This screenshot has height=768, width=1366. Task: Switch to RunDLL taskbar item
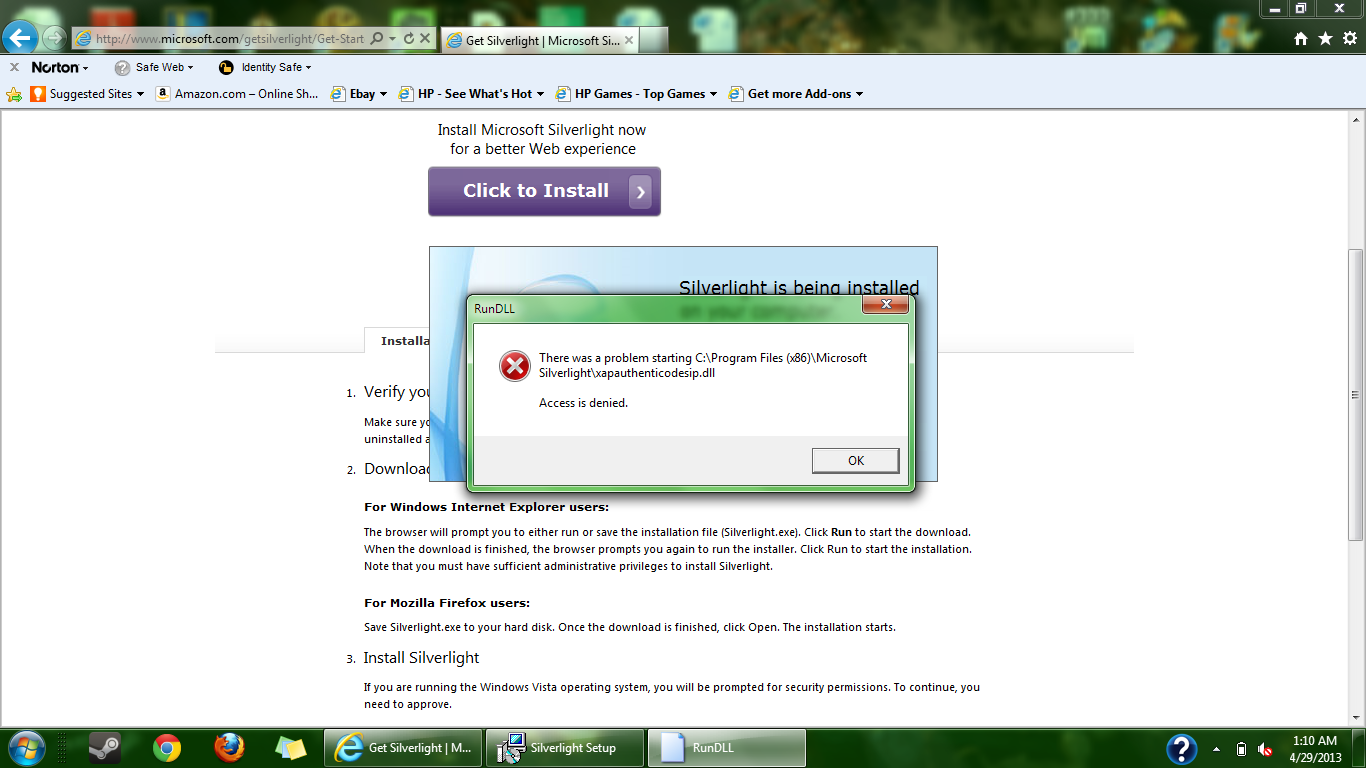coord(727,748)
